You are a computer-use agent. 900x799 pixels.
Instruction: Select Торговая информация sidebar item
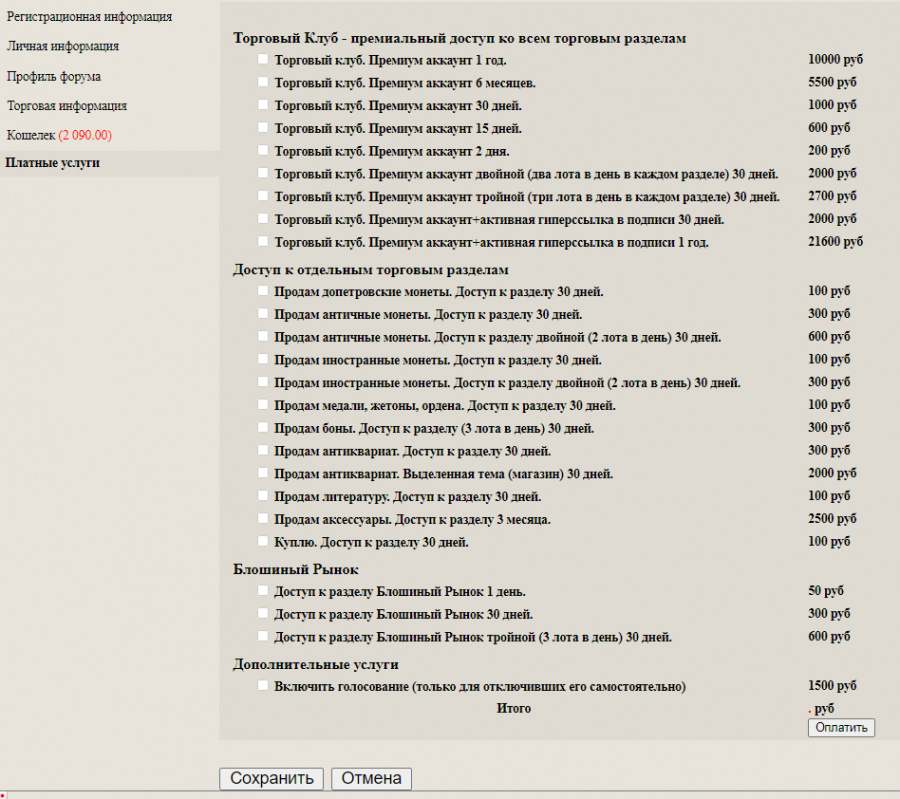tap(67, 106)
